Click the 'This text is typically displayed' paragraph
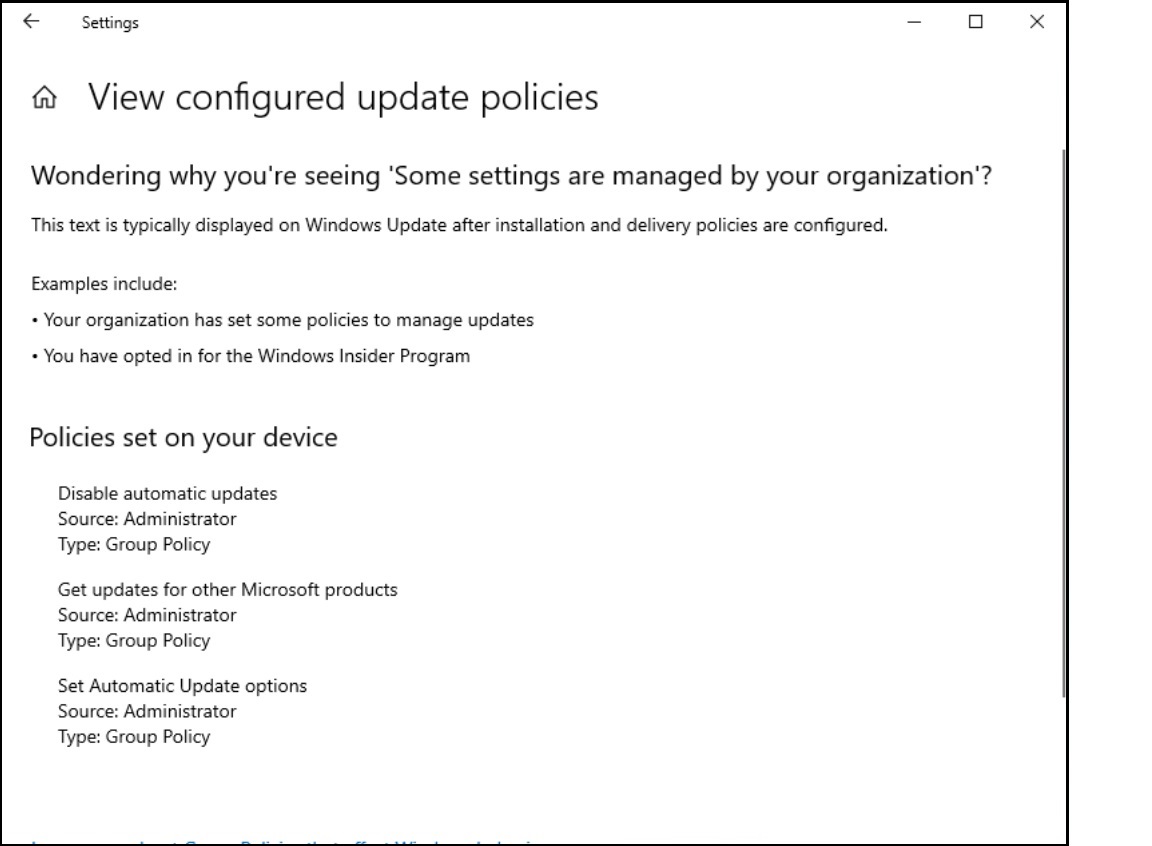This screenshot has width=1152, height=846. 459,225
